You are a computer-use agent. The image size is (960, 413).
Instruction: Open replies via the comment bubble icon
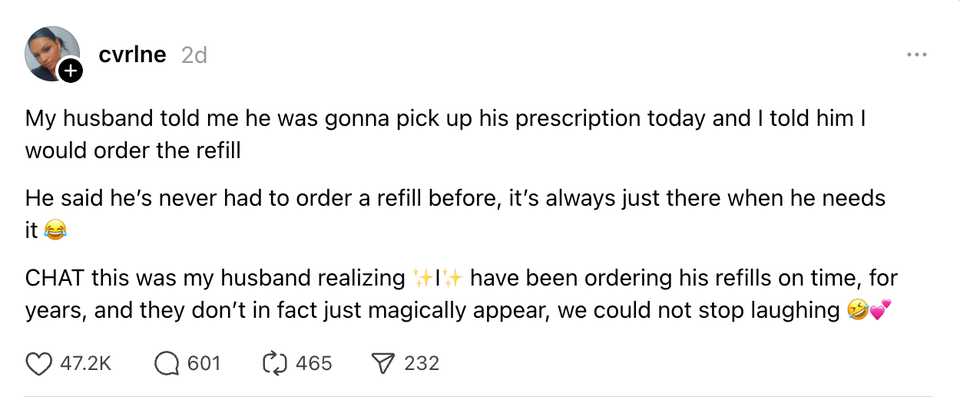(x=167, y=363)
